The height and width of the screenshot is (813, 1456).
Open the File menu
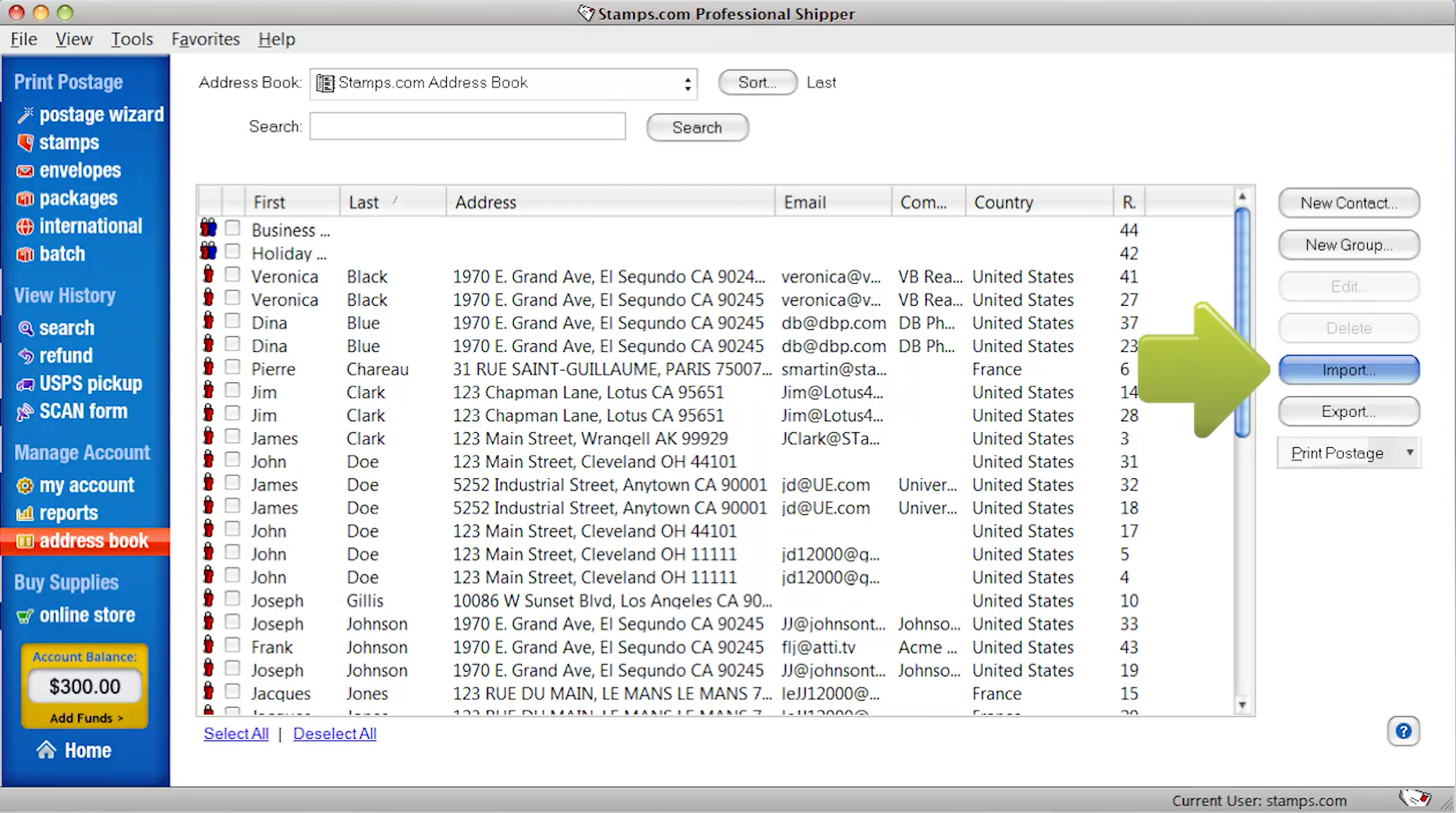23,39
